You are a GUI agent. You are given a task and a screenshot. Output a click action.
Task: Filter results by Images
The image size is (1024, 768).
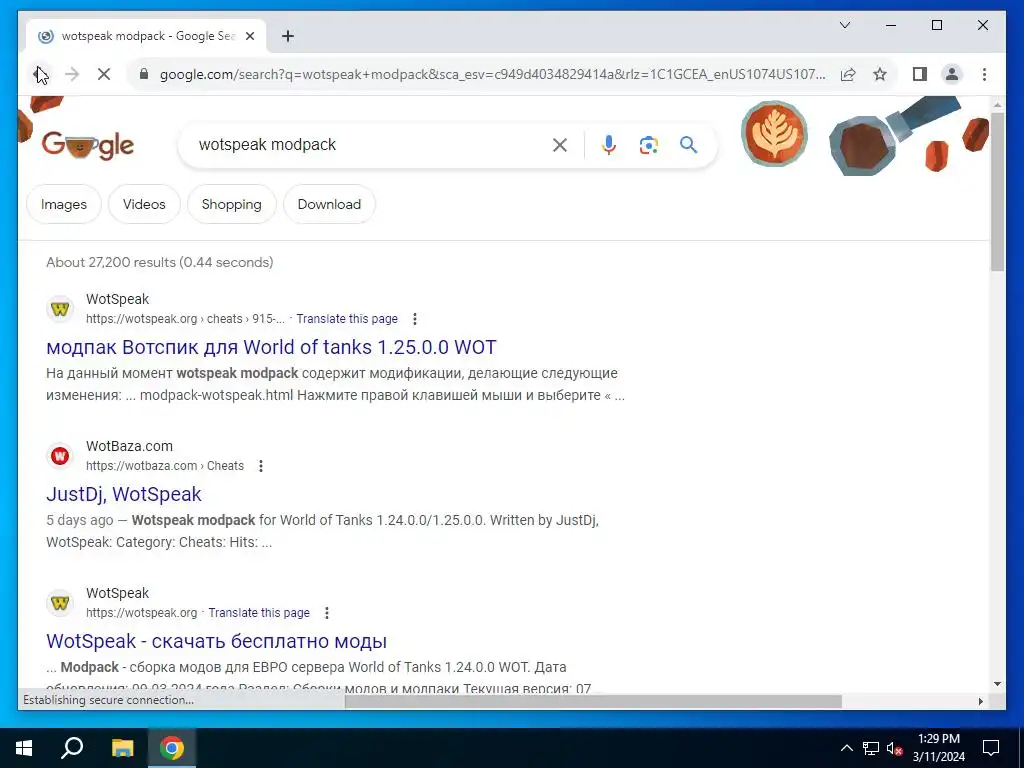(64, 204)
